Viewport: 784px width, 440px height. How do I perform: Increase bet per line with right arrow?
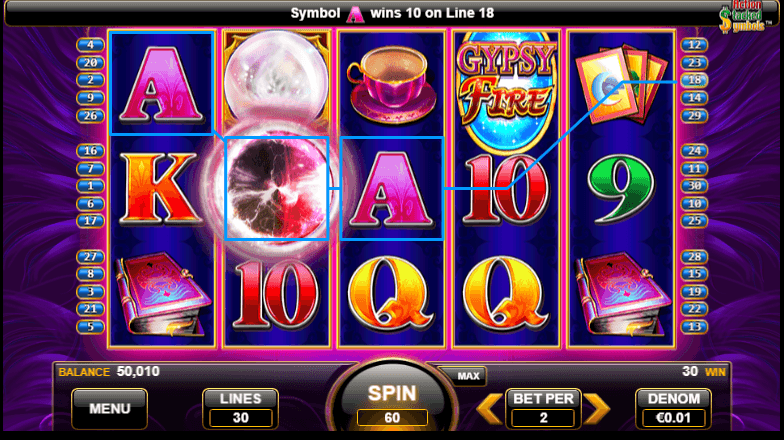597,409
